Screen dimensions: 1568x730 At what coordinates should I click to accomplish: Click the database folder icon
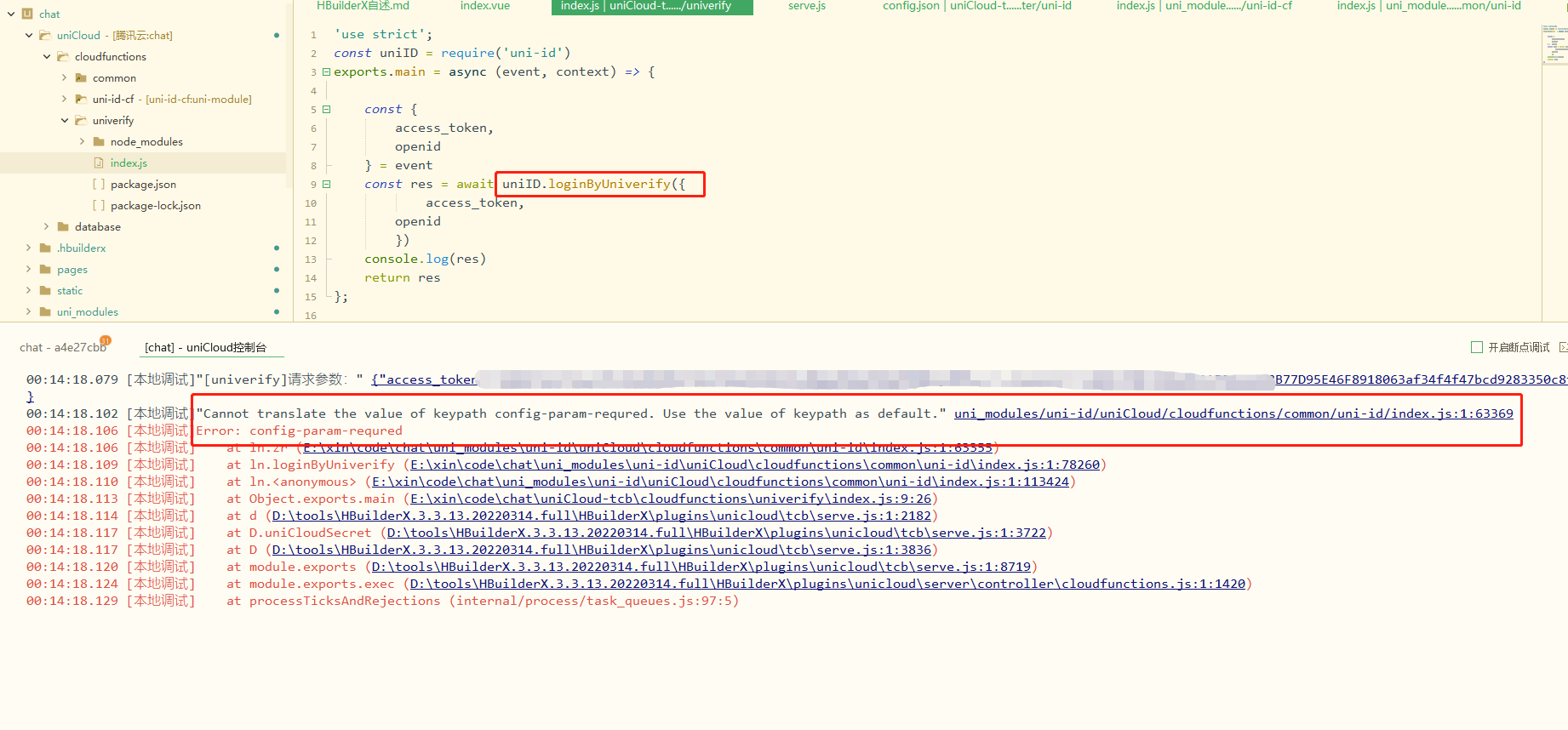point(63,227)
